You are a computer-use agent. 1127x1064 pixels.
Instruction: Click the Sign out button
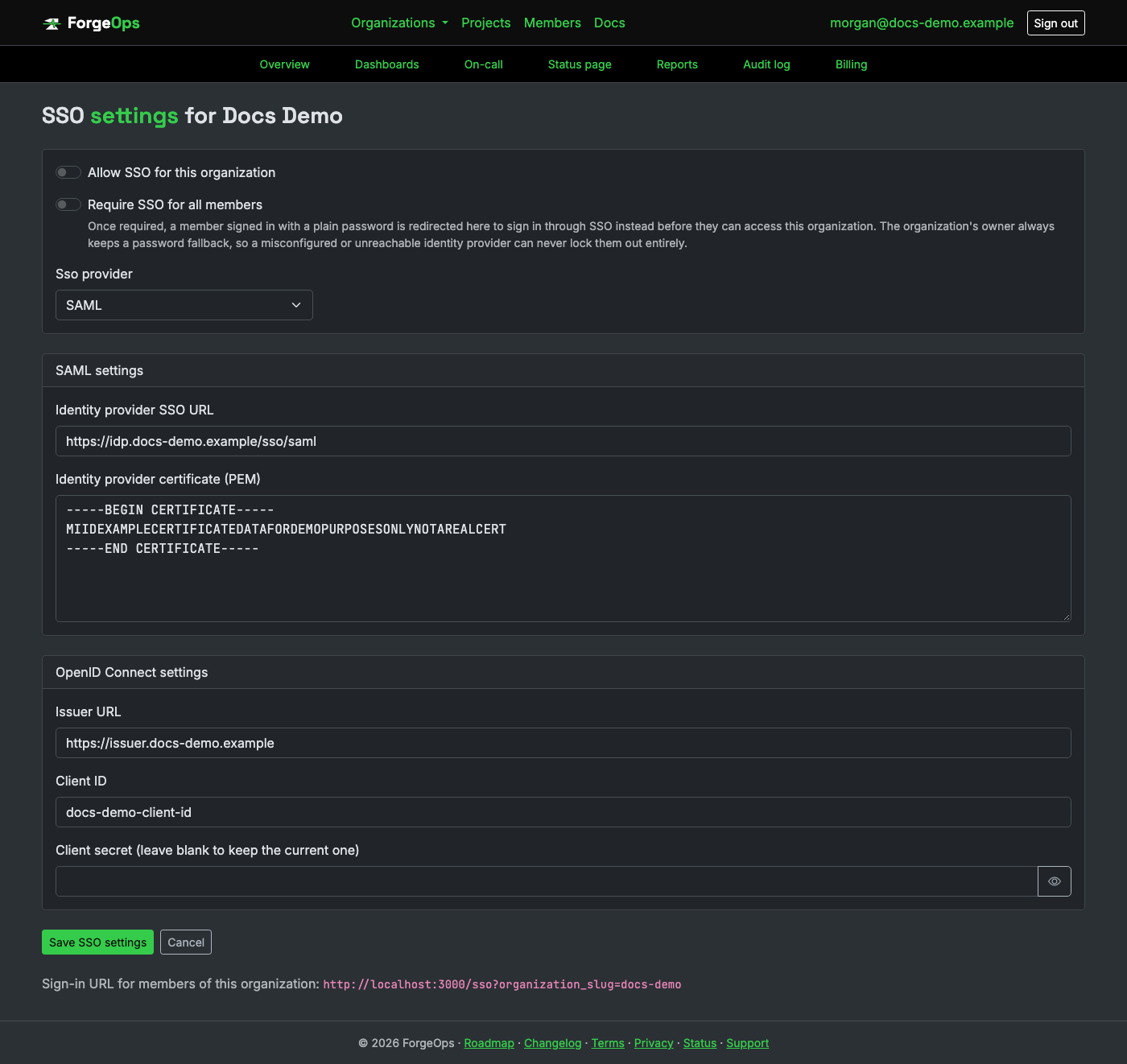coord(1055,23)
